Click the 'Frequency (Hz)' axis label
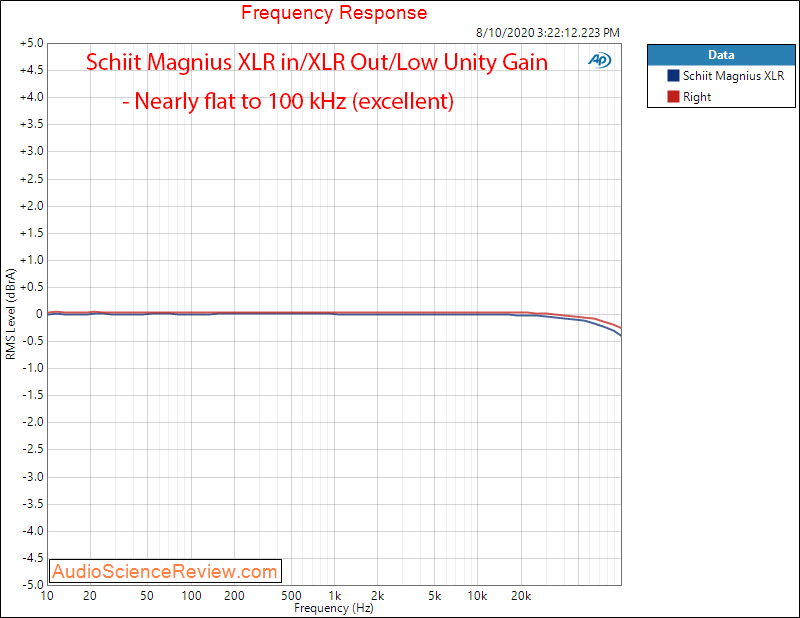This screenshot has height=618, width=800. [x=334, y=608]
